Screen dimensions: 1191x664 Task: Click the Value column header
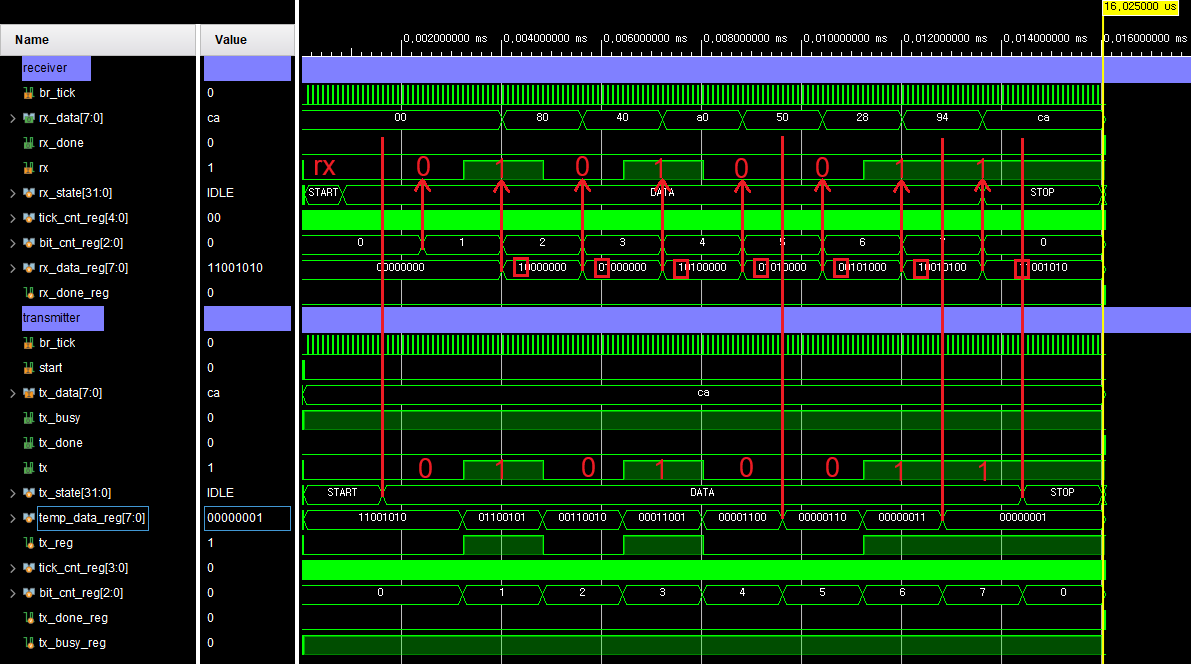tap(248, 40)
